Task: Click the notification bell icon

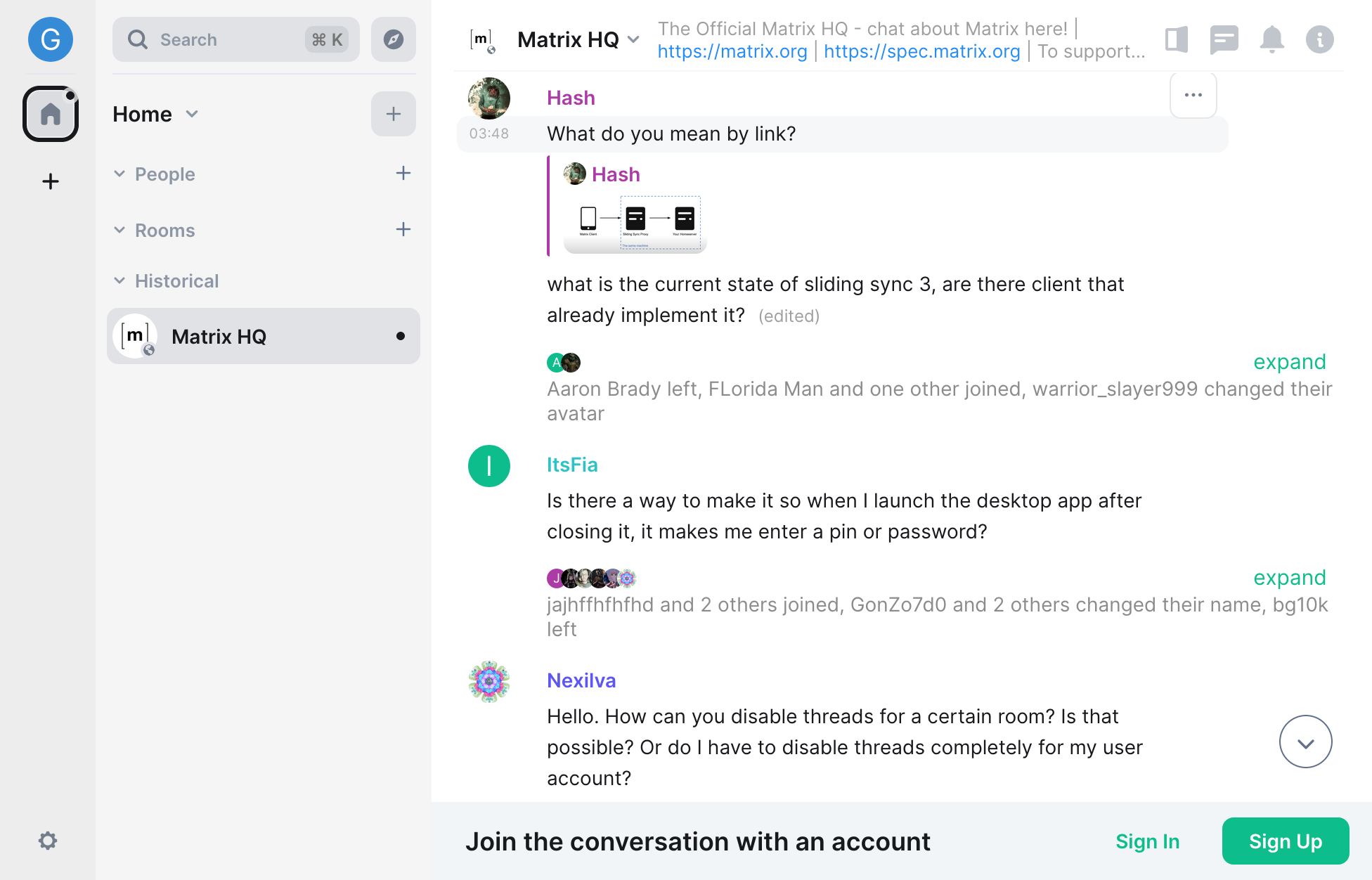Action: pos(1271,39)
